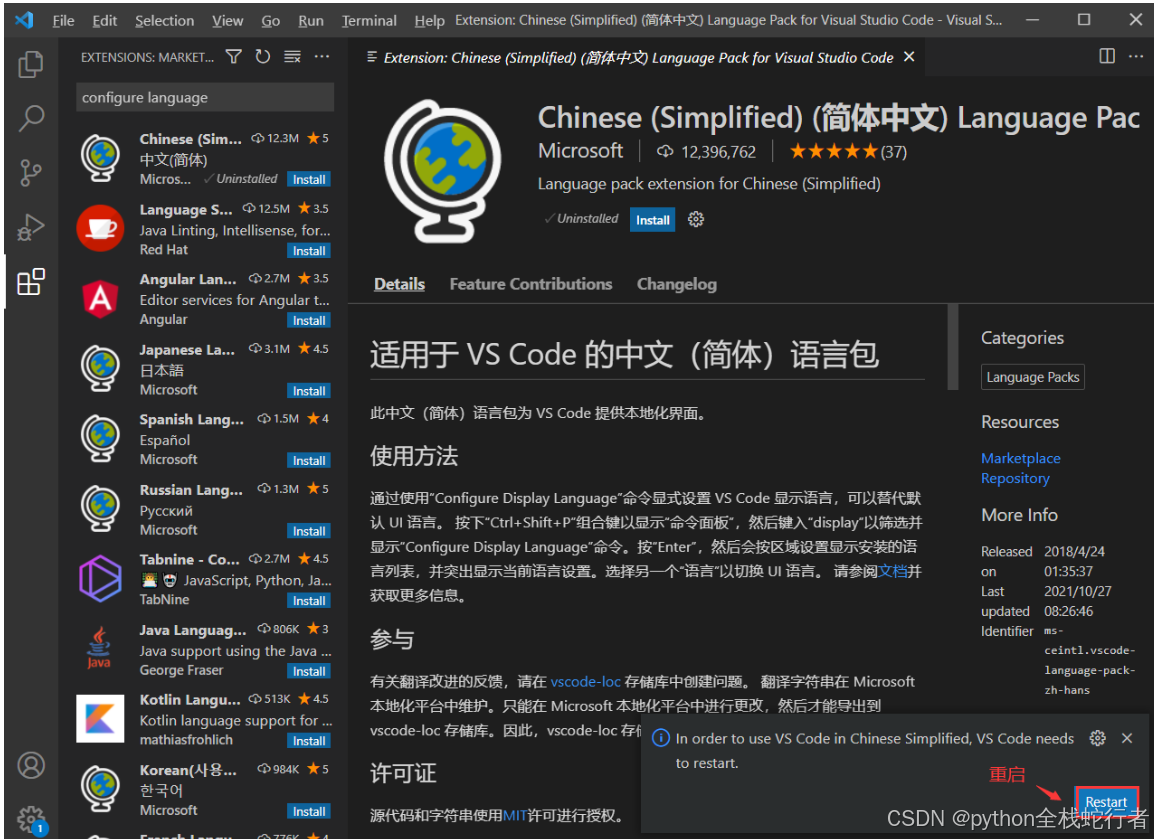This screenshot has height=839, width=1154.
Task: Open the 文档 documentation link
Action: pyautogui.click(x=893, y=571)
